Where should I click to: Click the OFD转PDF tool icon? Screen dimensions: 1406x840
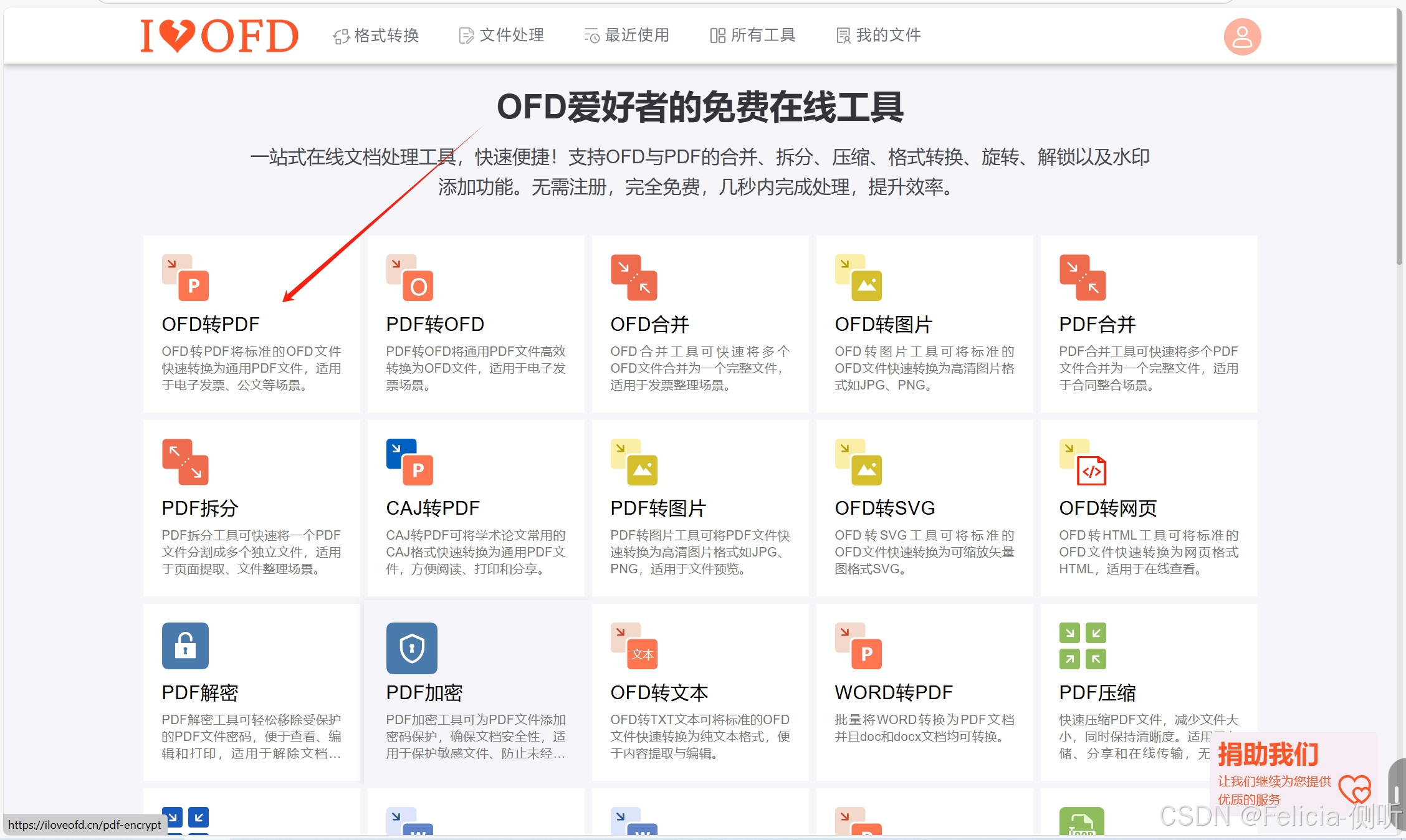tap(186, 278)
